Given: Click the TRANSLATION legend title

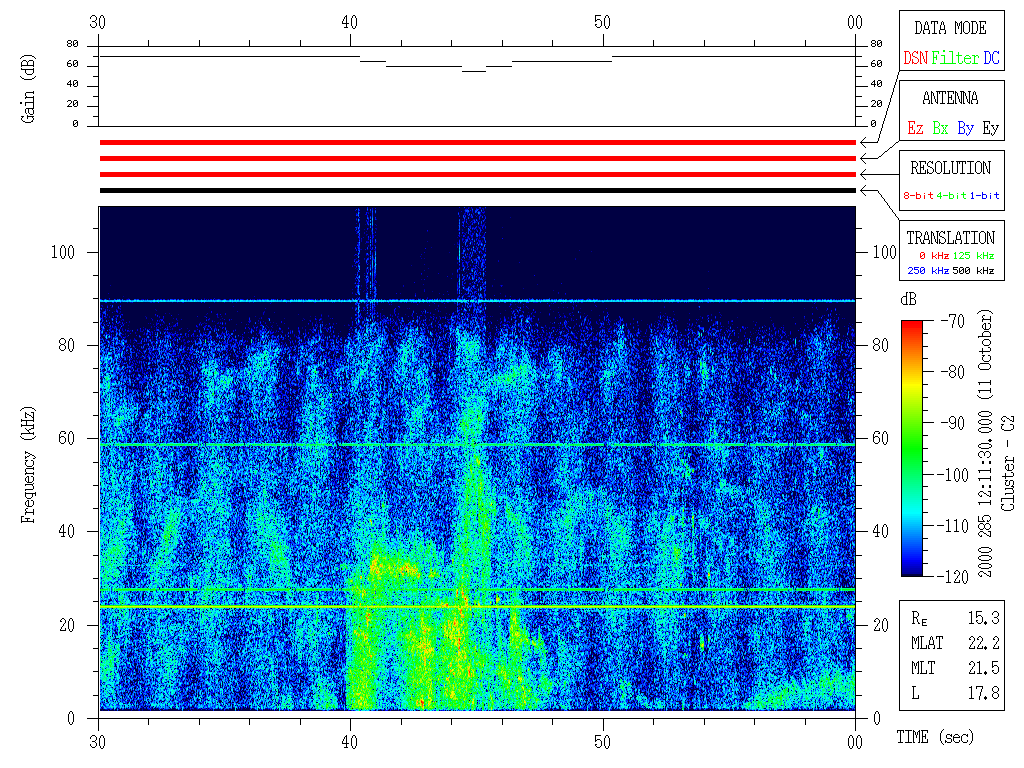Looking at the screenshot, I should (x=950, y=238).
